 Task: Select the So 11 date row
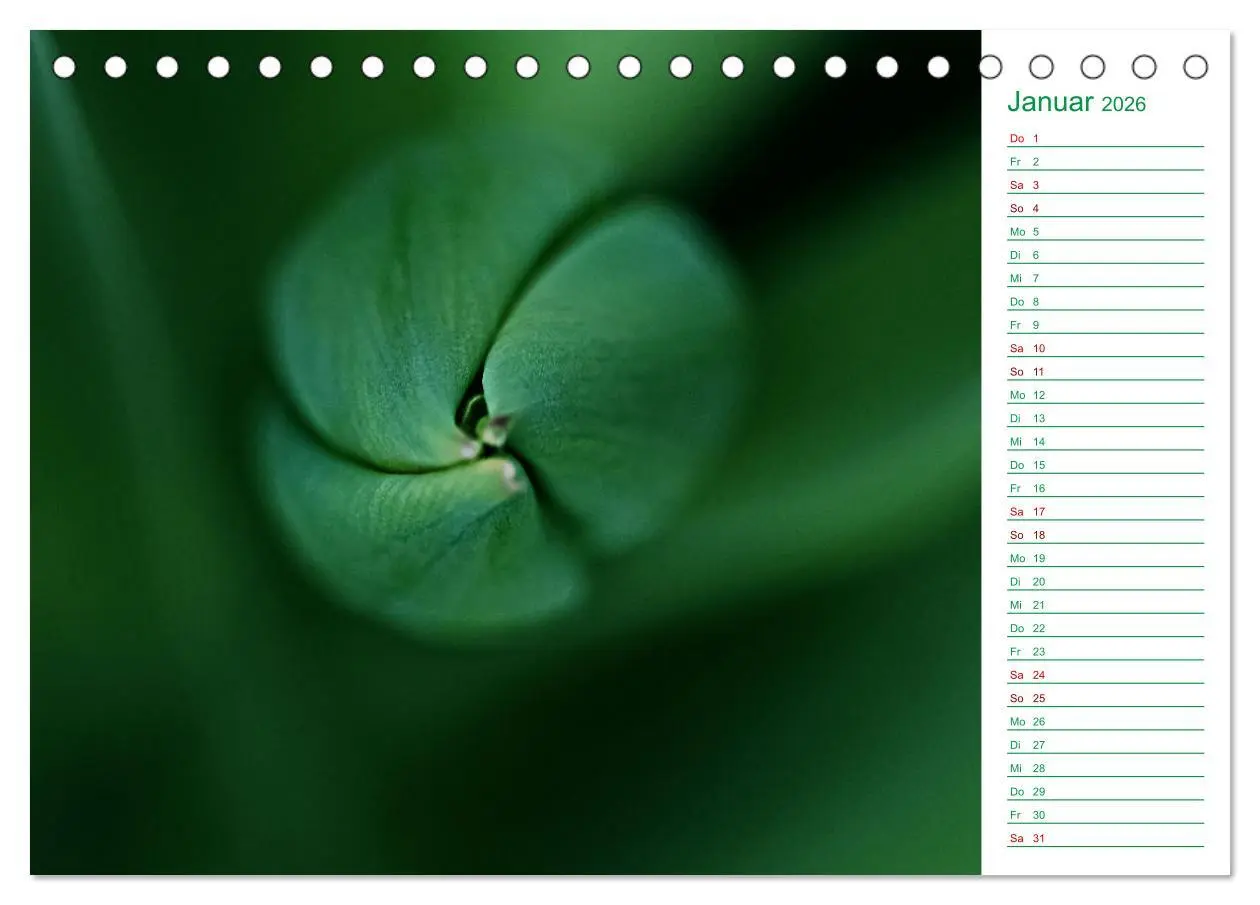click(1105, 371)
